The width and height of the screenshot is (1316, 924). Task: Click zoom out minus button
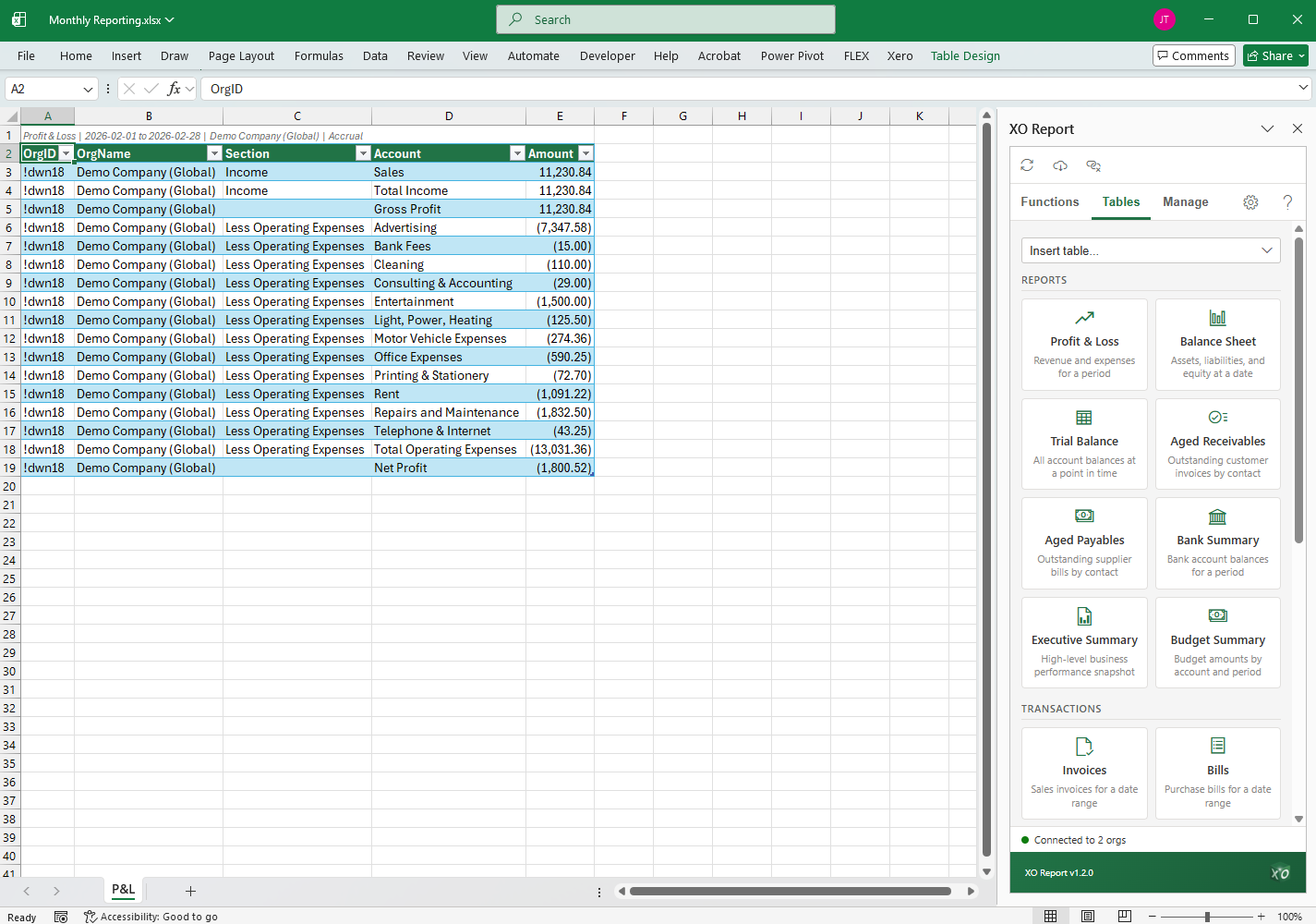point(1152,917)
